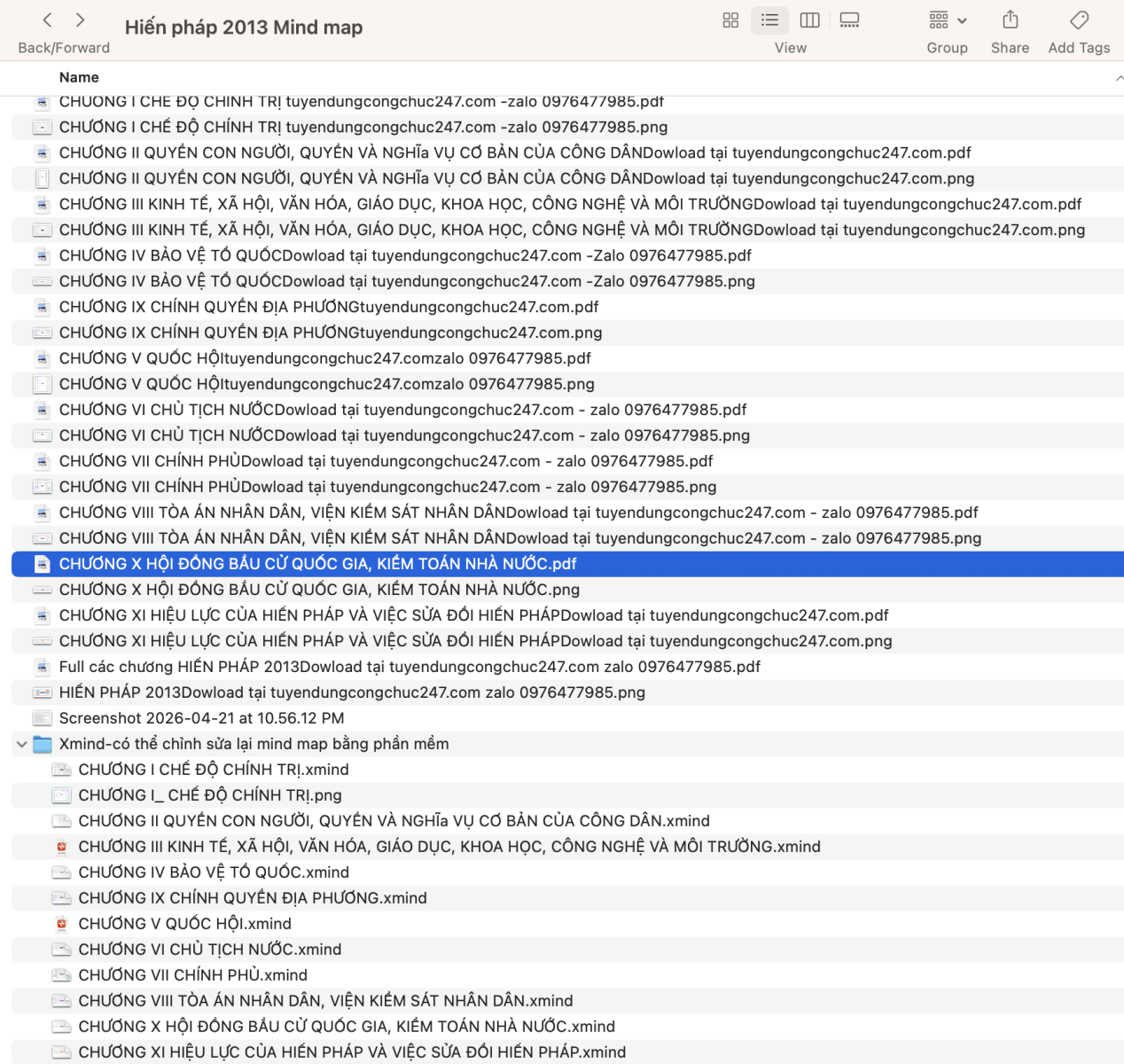Switch to icon grid view
The width and height of the screenshot is (1124, 1064).
pos(730,20)
